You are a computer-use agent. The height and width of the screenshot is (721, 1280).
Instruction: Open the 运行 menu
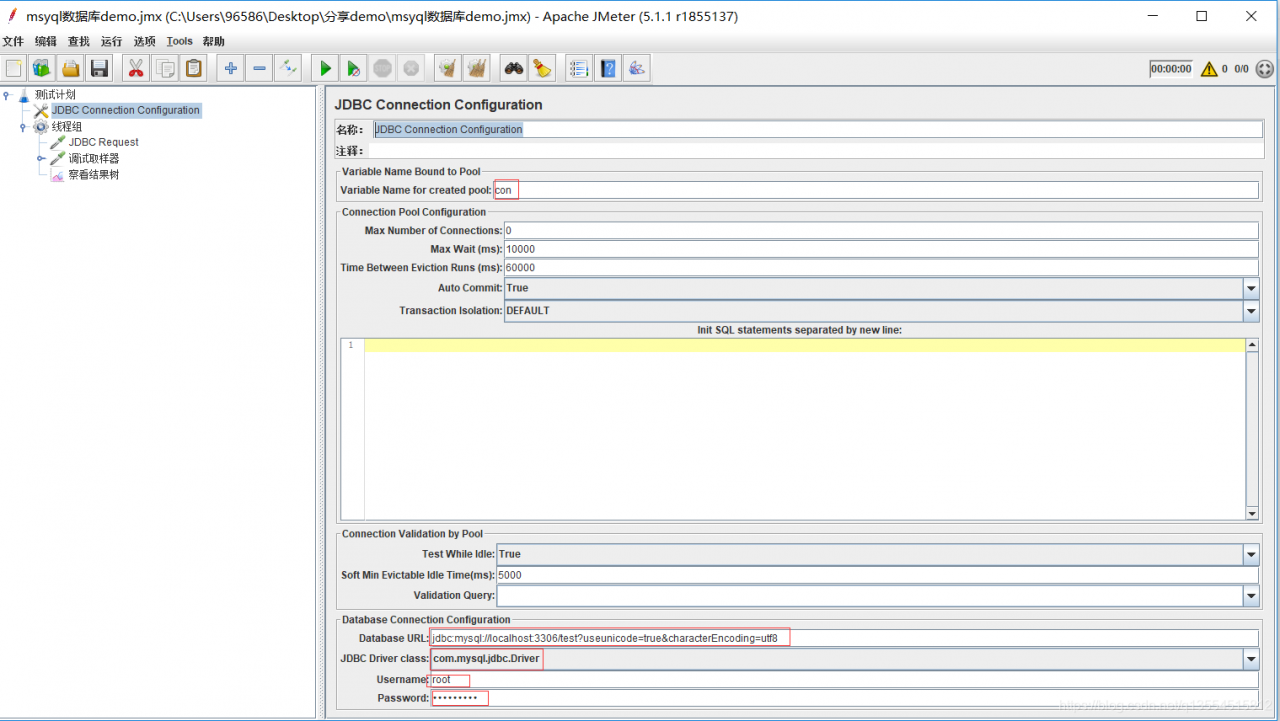111,41
